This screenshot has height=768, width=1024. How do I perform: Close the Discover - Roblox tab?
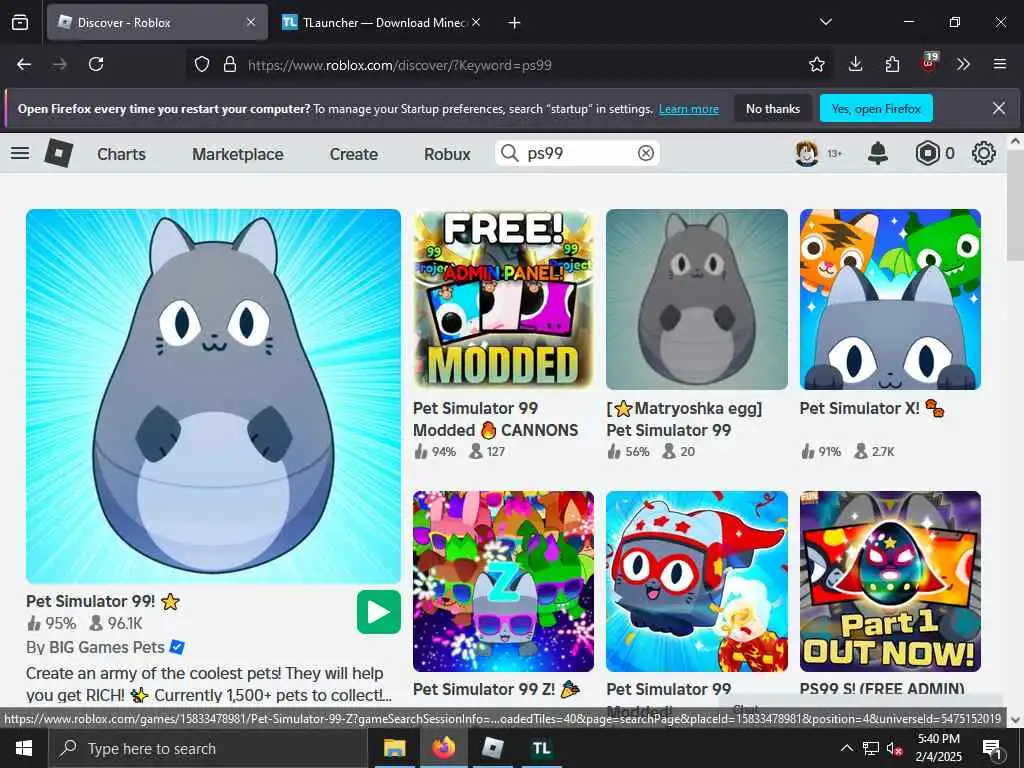(251, 22)
